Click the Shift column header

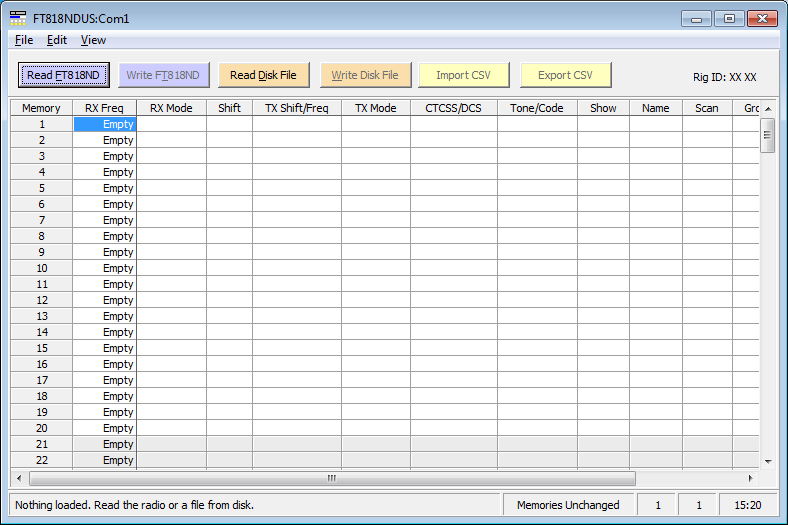[x=229, y=108]
